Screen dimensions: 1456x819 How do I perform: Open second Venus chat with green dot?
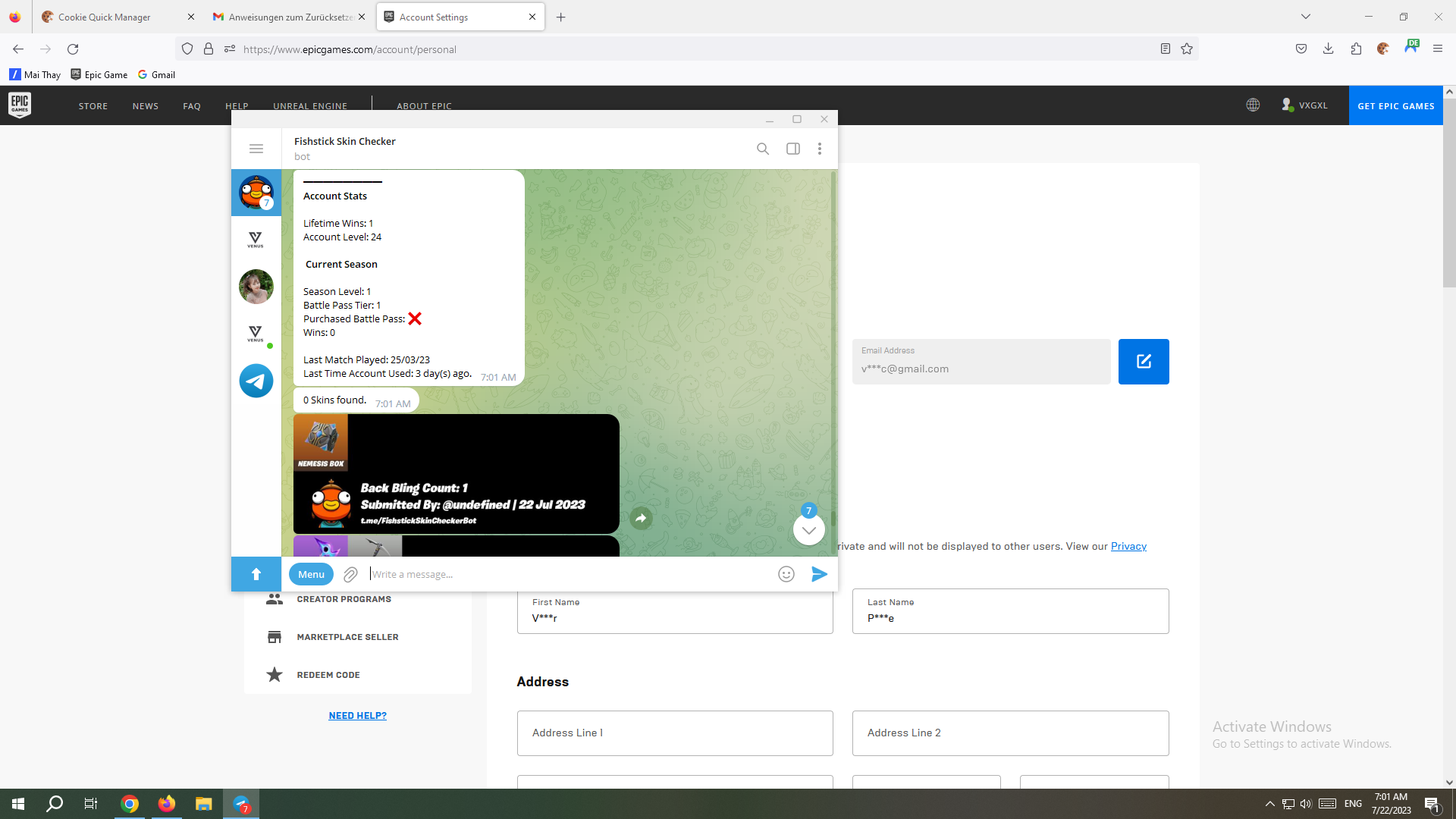pos(256,334)
